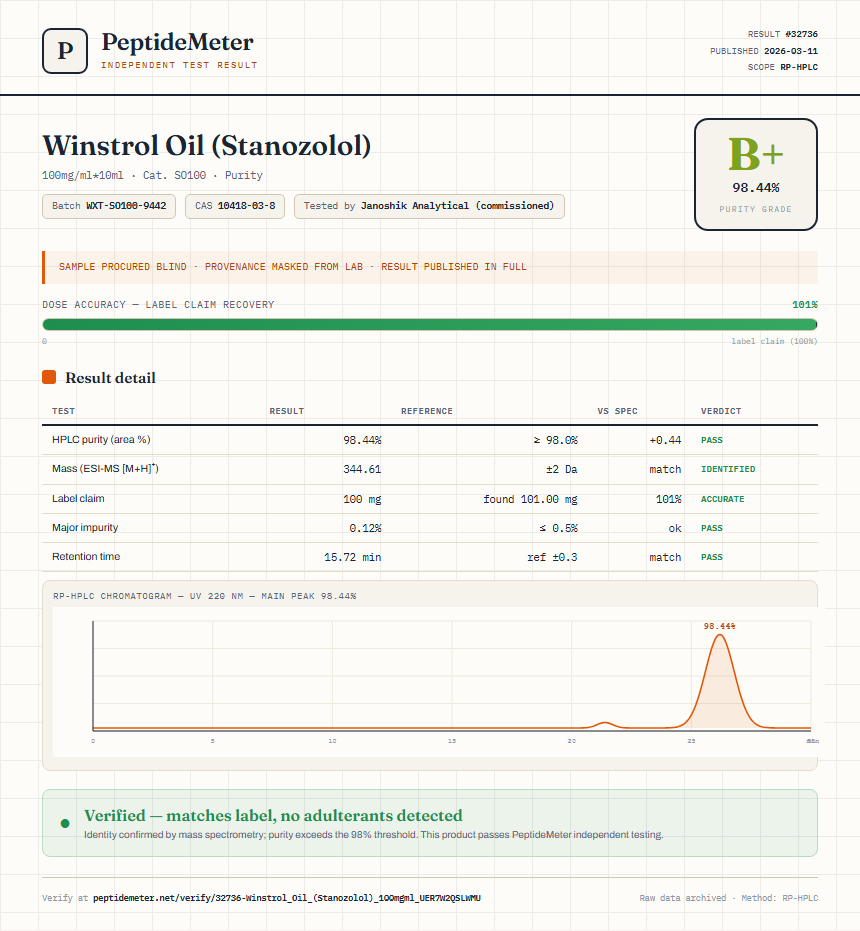Click the PASS verdict for HPLC purity
Screen dimensions: 860x931
712,440
